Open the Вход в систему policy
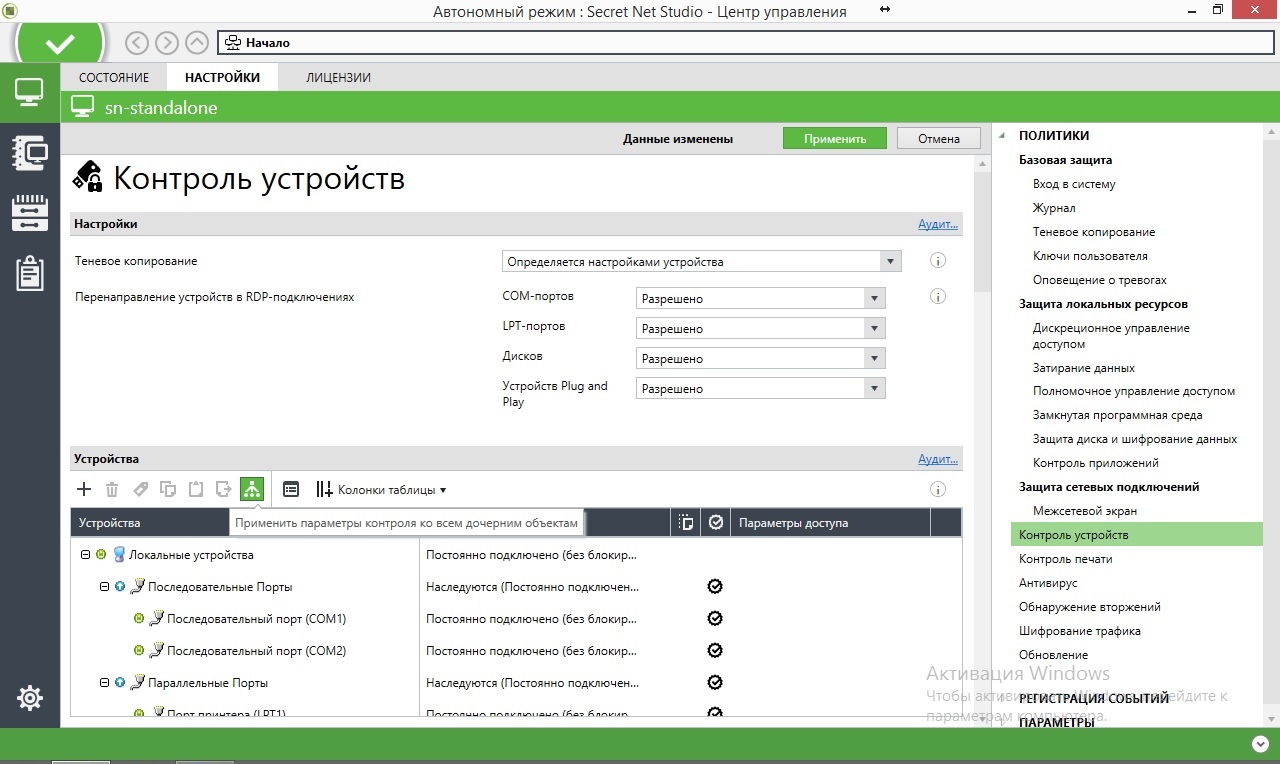This screenshot has width=1280, height=764. coord(1074,184)
